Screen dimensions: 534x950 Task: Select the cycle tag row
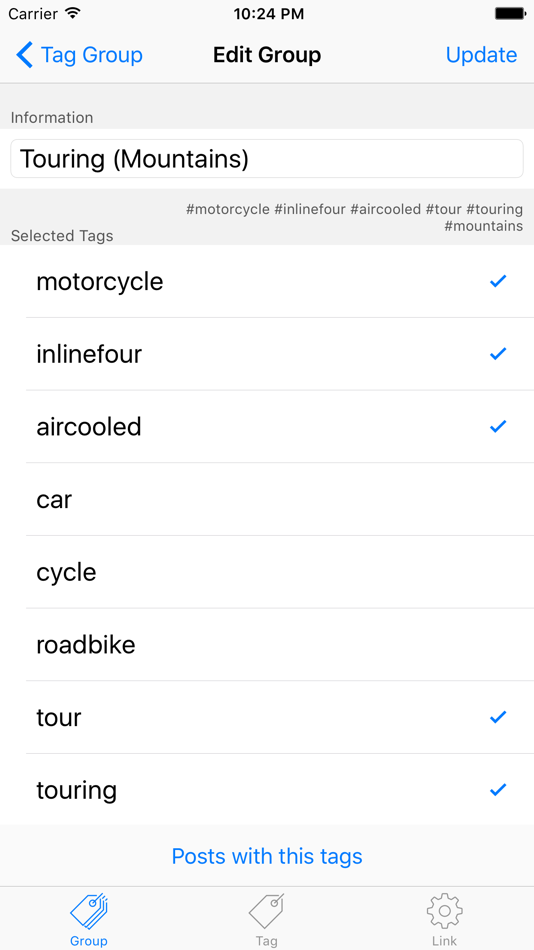click(267, 572)
